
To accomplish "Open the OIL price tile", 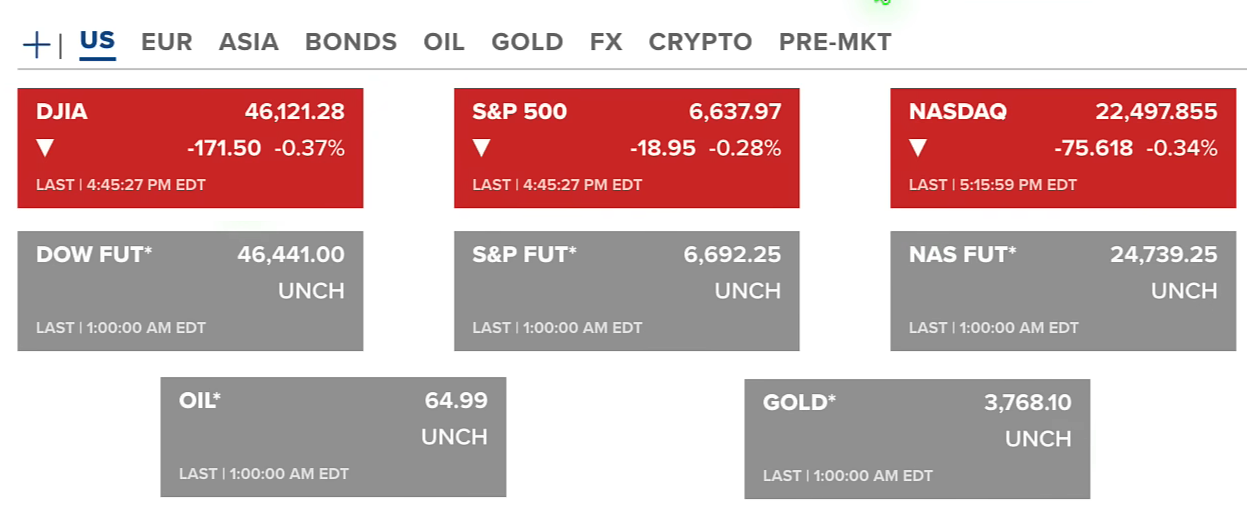I will tap(333, 436).
